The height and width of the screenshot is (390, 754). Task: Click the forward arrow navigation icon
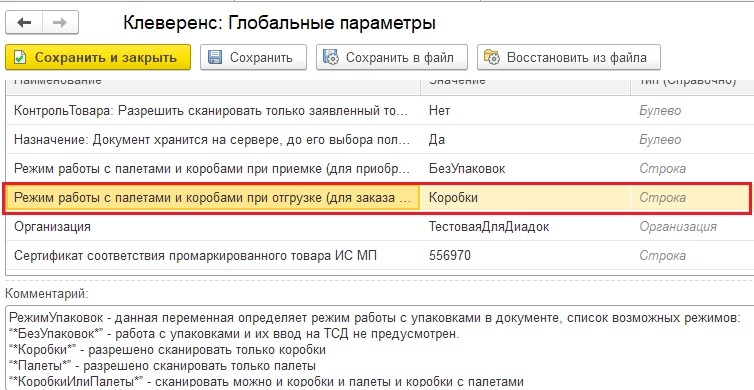click(60, 23)
